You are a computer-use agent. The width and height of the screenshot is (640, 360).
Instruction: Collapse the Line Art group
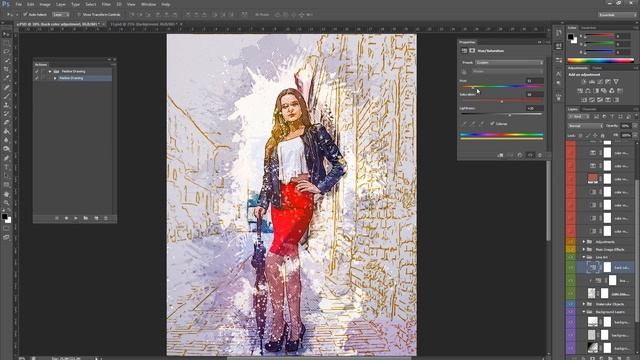584,257
